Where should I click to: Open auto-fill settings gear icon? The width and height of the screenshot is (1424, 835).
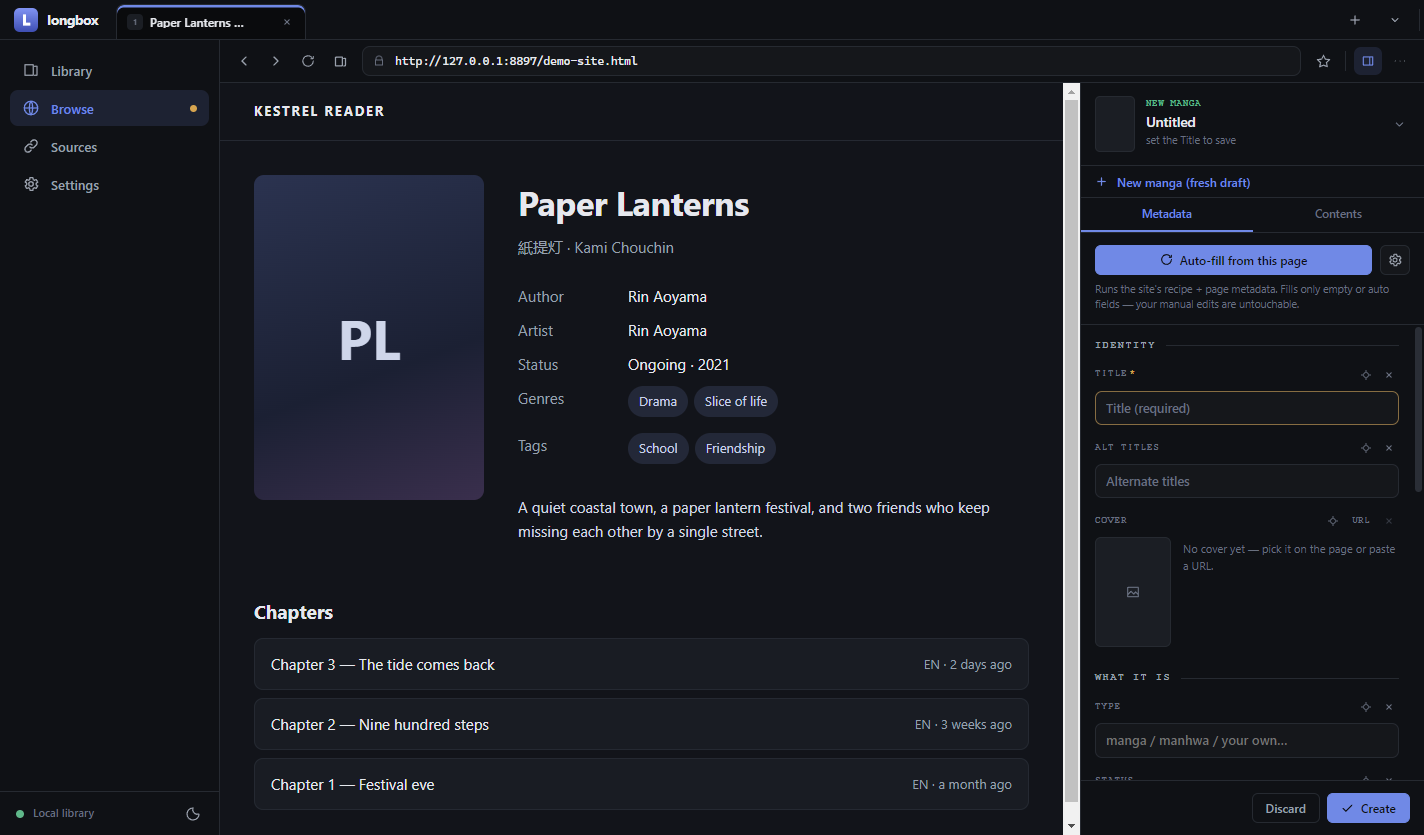pos(1395,260)
